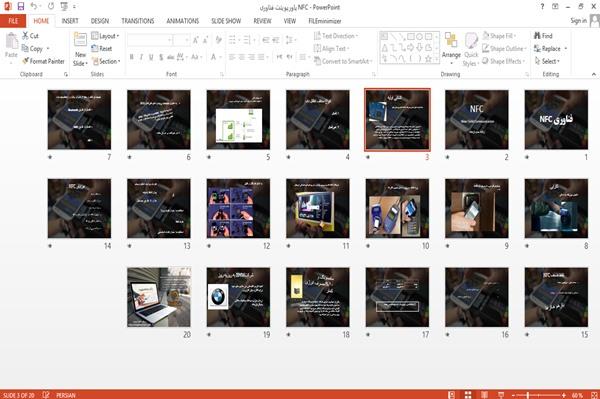Open the Font name combo box
This screenshot has height=399, width=600.
pos(149,40)
